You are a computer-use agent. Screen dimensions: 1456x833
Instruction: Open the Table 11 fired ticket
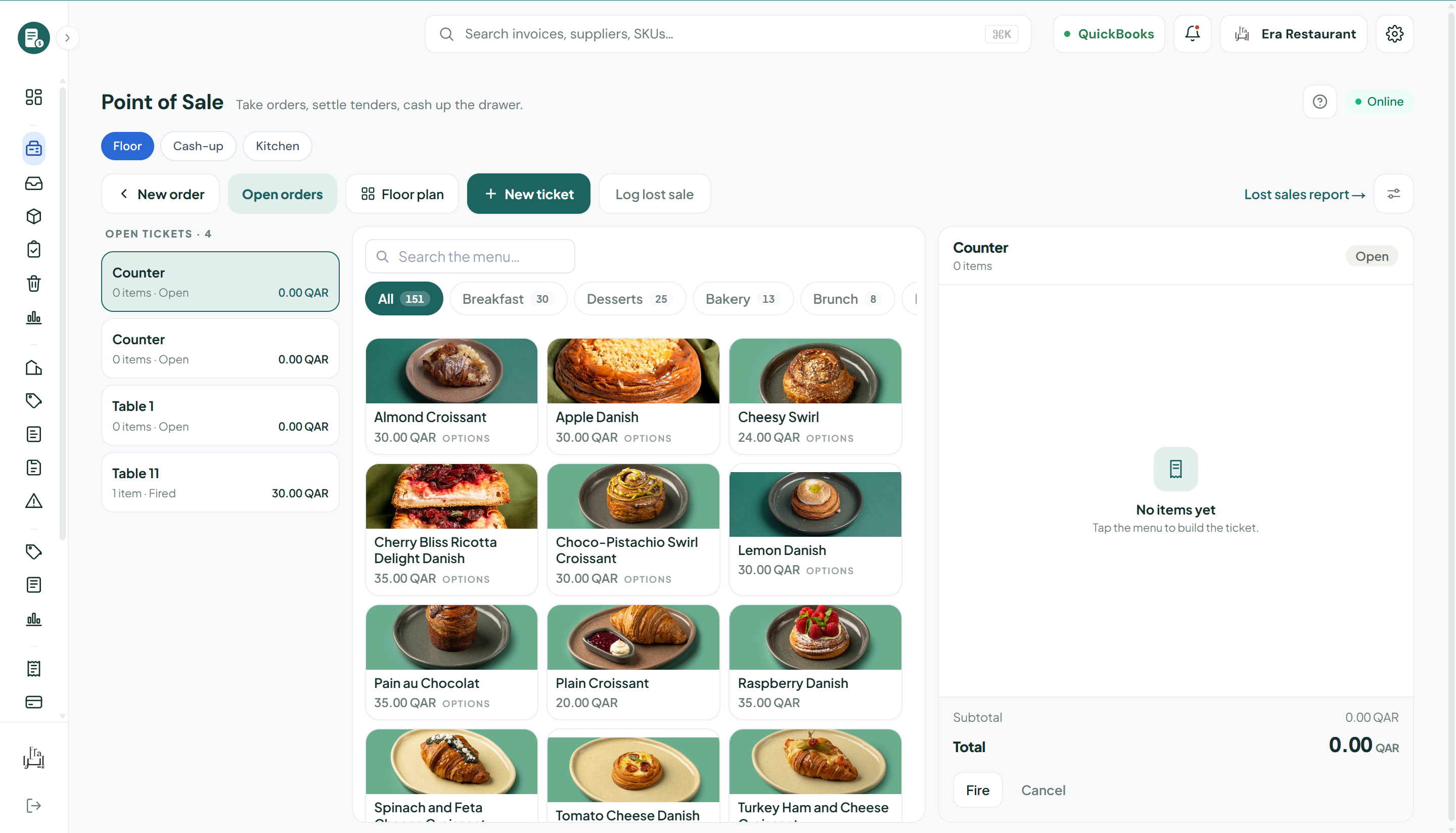pyautogui.click(x=220, y=482)
